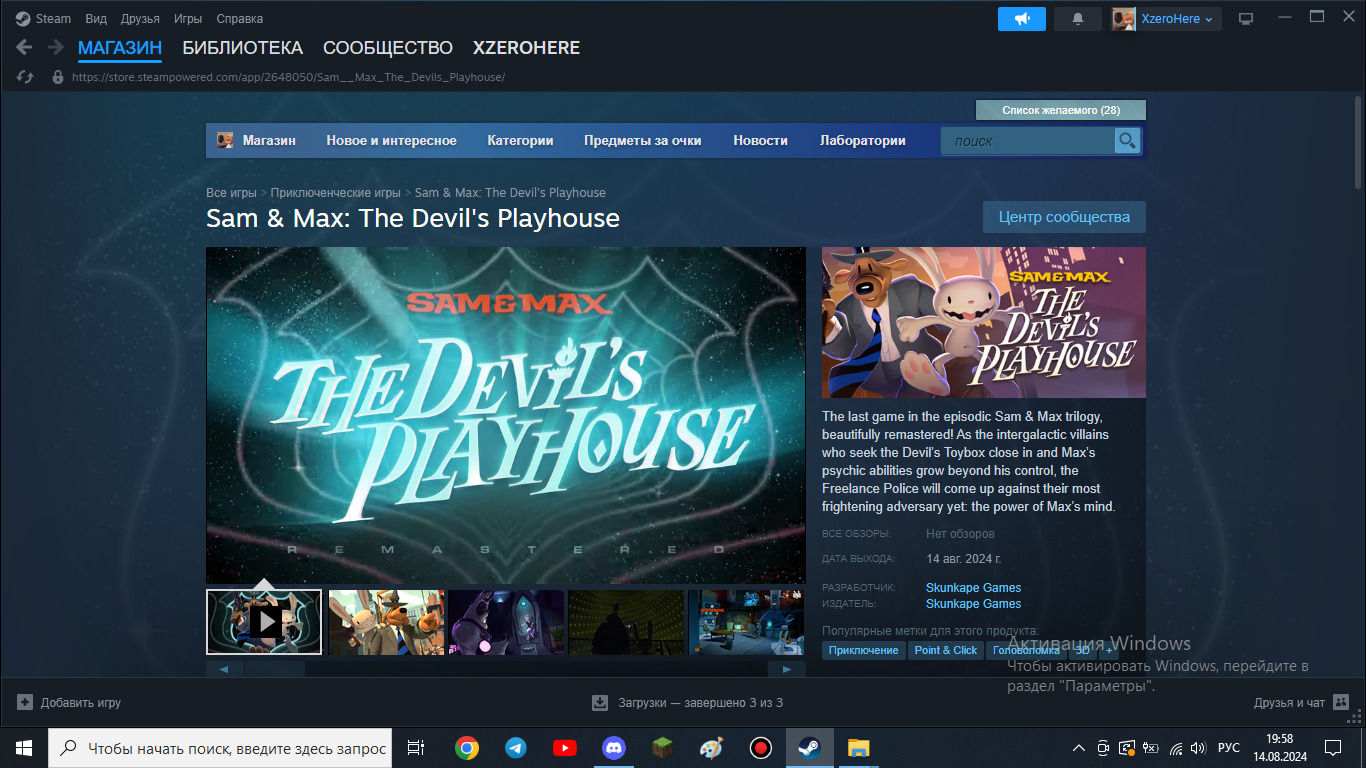Open Task View on the taskbar
This screenshot has height=768, width=1366.
point(416,748)
